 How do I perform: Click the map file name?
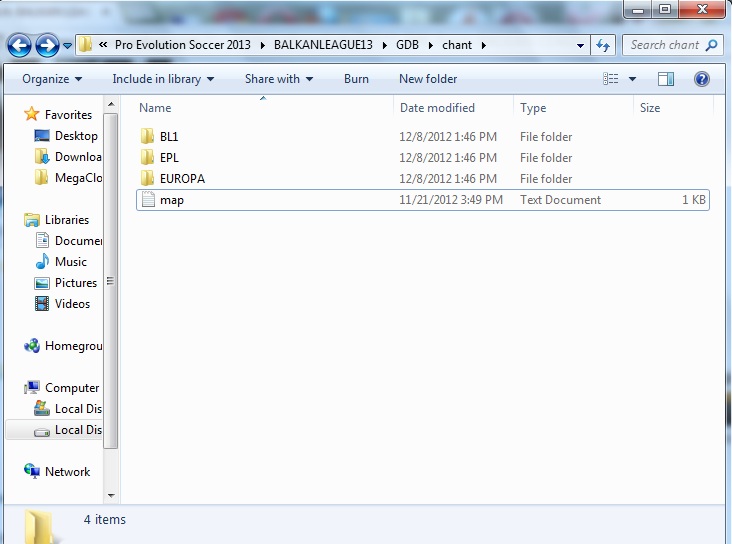click(172, 200)
